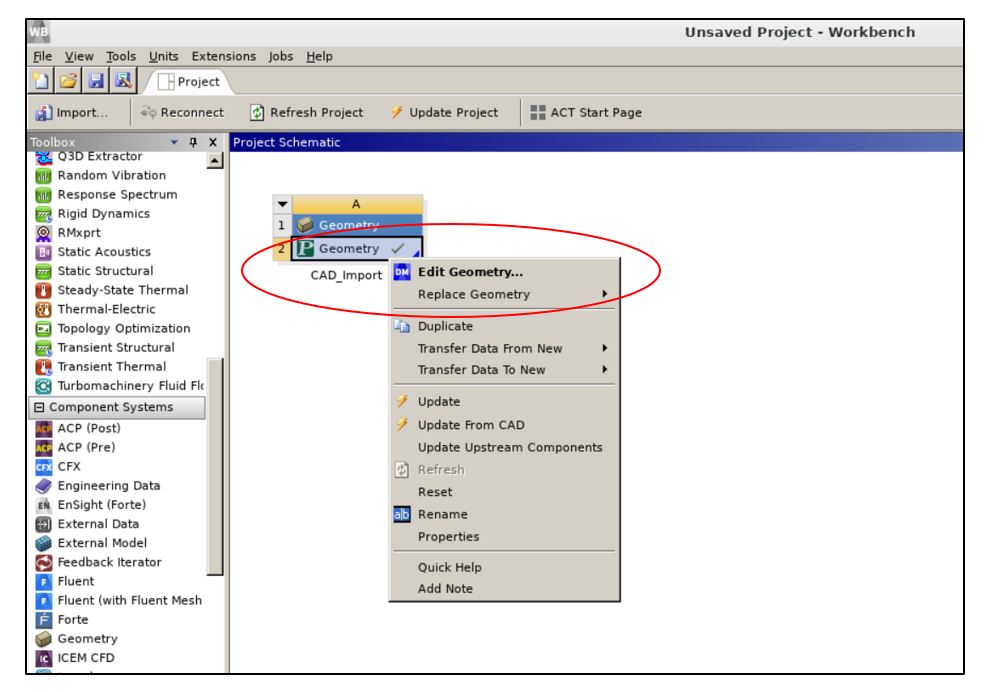Image resolution: width=988 pixels, height=692 pixels.
Task: Select Geometry cell in row 2
Action: pyautogui.click(x=357, y=248)
